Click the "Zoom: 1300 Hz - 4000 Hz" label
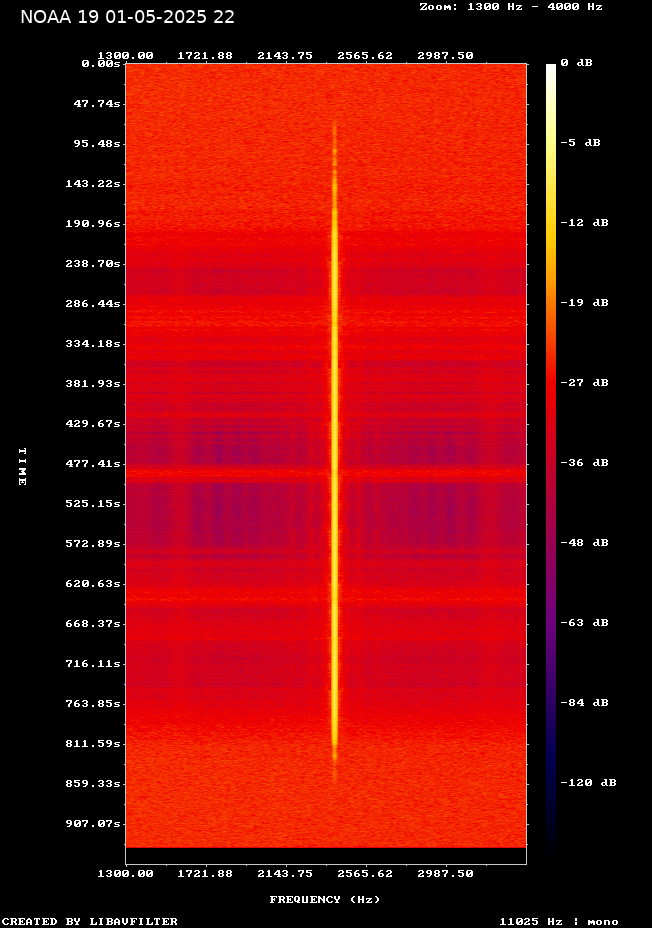This screenshot has height=928, width=652. tap(511, 7)
